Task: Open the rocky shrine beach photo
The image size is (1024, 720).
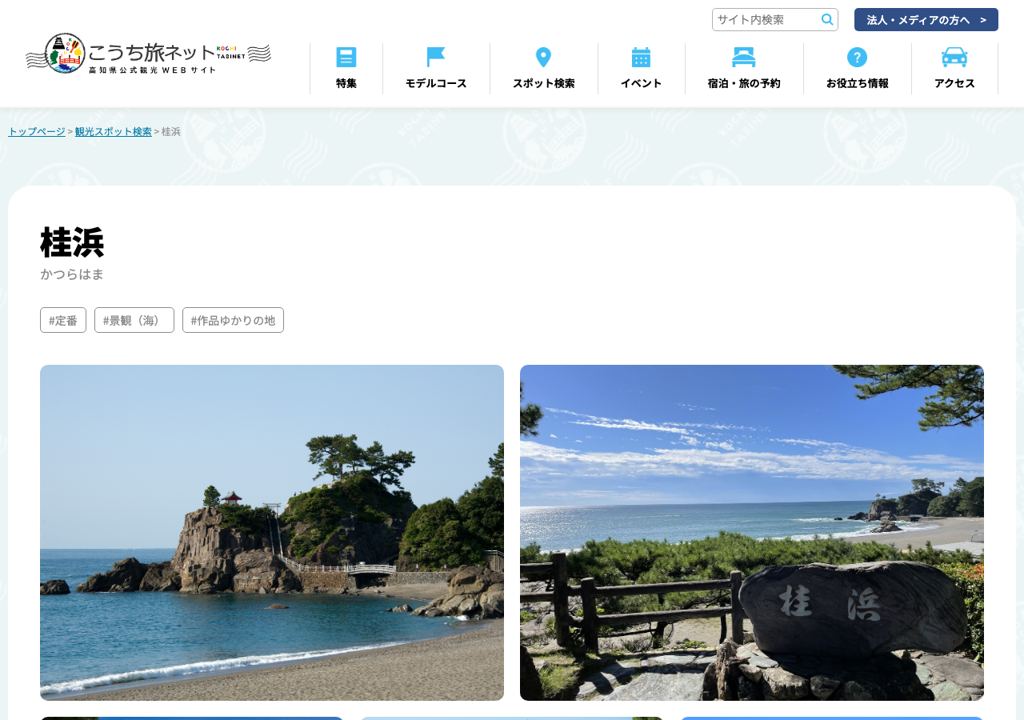Action: (272, 532)
